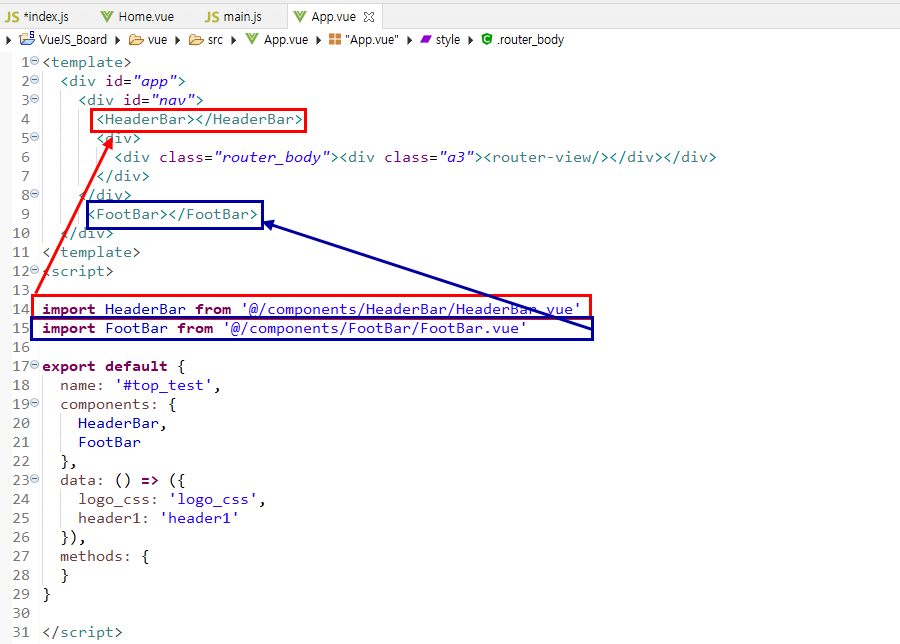900x644 pixels.
Task: Open the "App.vue" component breadcrumb segment
Action: pos(371,40)
